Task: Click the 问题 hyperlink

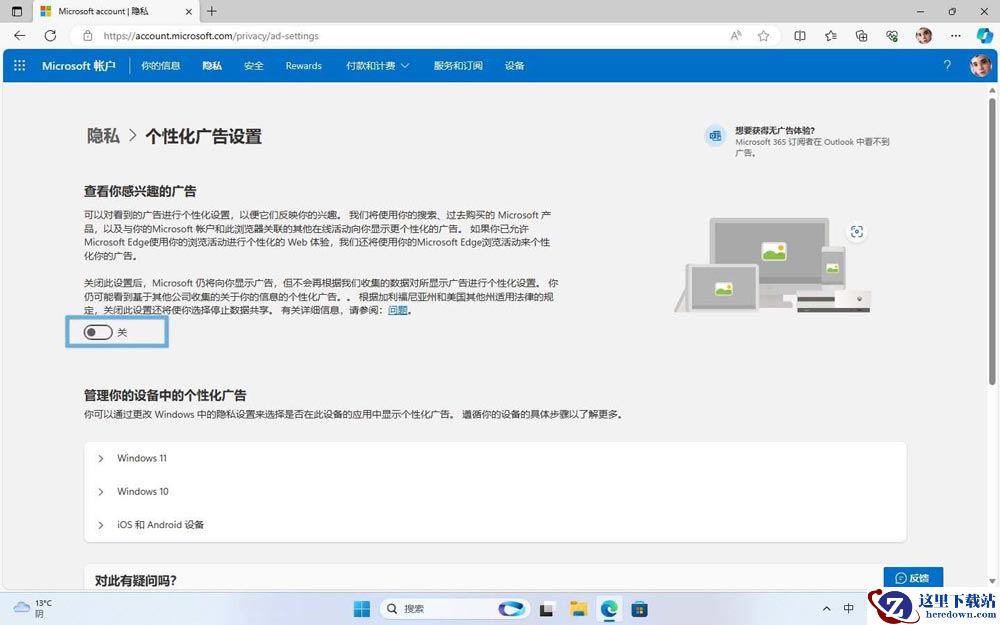Action: tap(398, 311)
